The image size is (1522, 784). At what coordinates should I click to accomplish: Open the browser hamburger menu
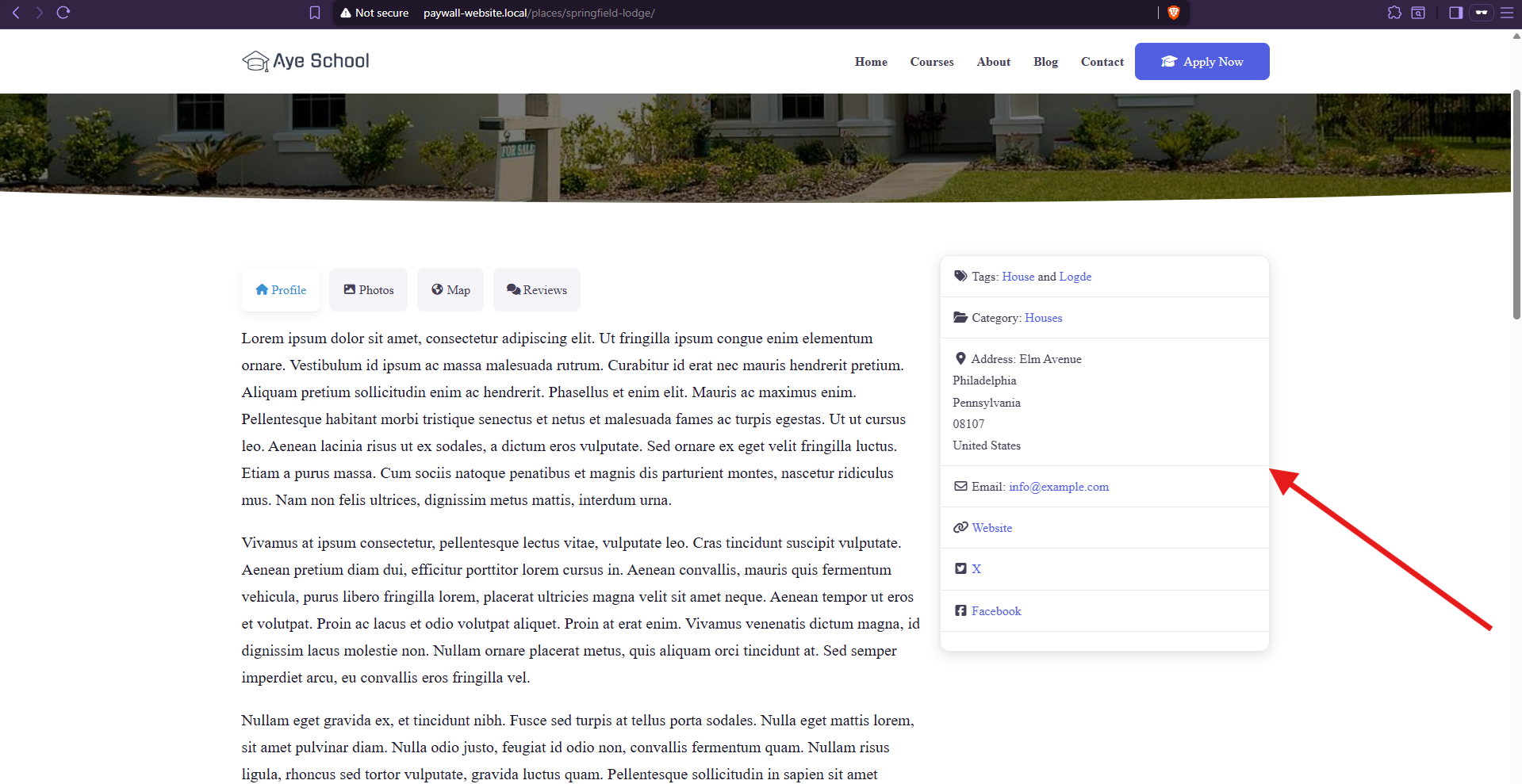tap(1507, 13)
